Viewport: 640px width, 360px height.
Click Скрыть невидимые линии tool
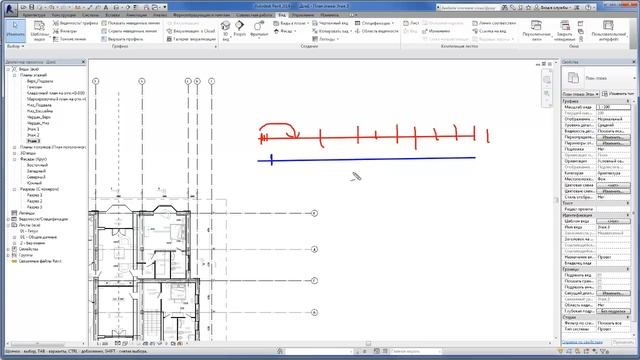pyautogui.click(x=129, y=31)
